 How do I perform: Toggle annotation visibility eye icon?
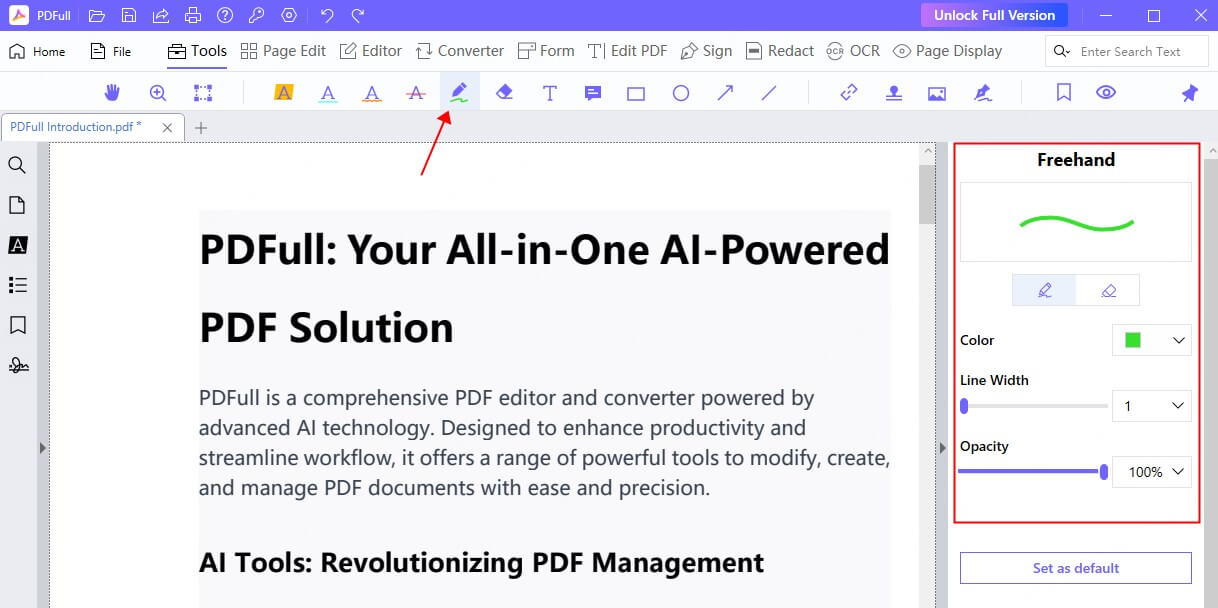click(1105, 93)
